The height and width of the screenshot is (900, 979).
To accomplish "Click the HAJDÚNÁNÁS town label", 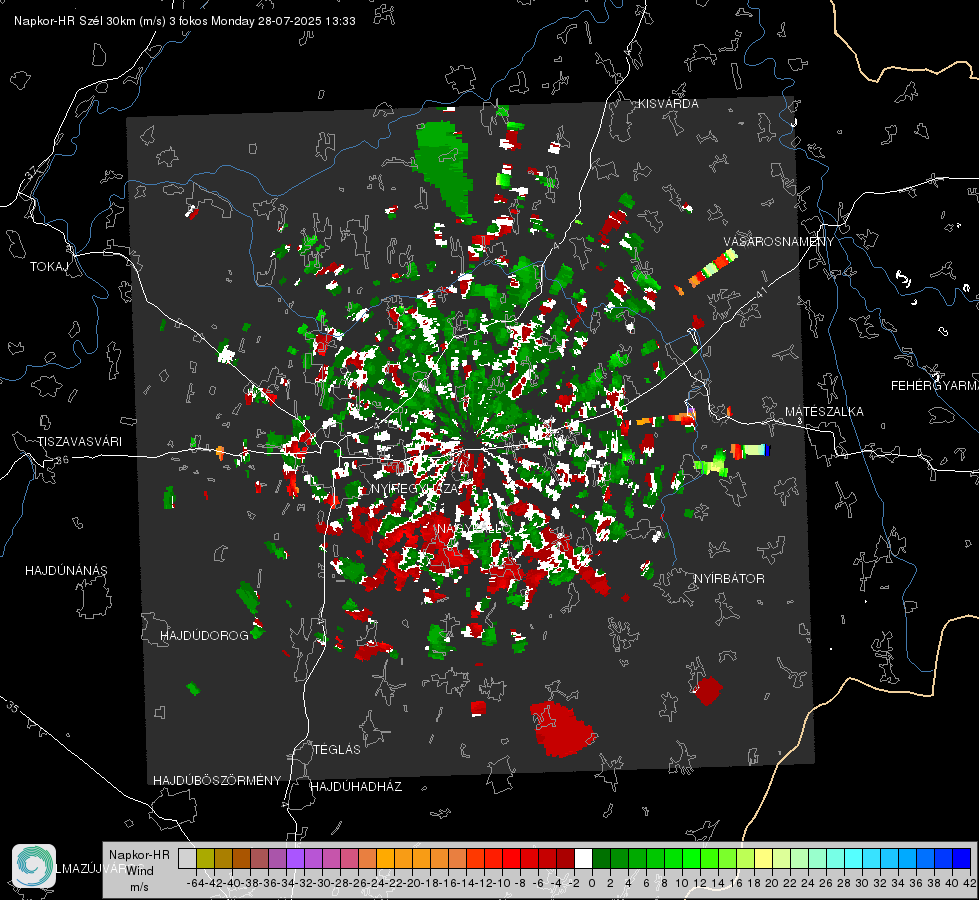I will tap(66, 570).
